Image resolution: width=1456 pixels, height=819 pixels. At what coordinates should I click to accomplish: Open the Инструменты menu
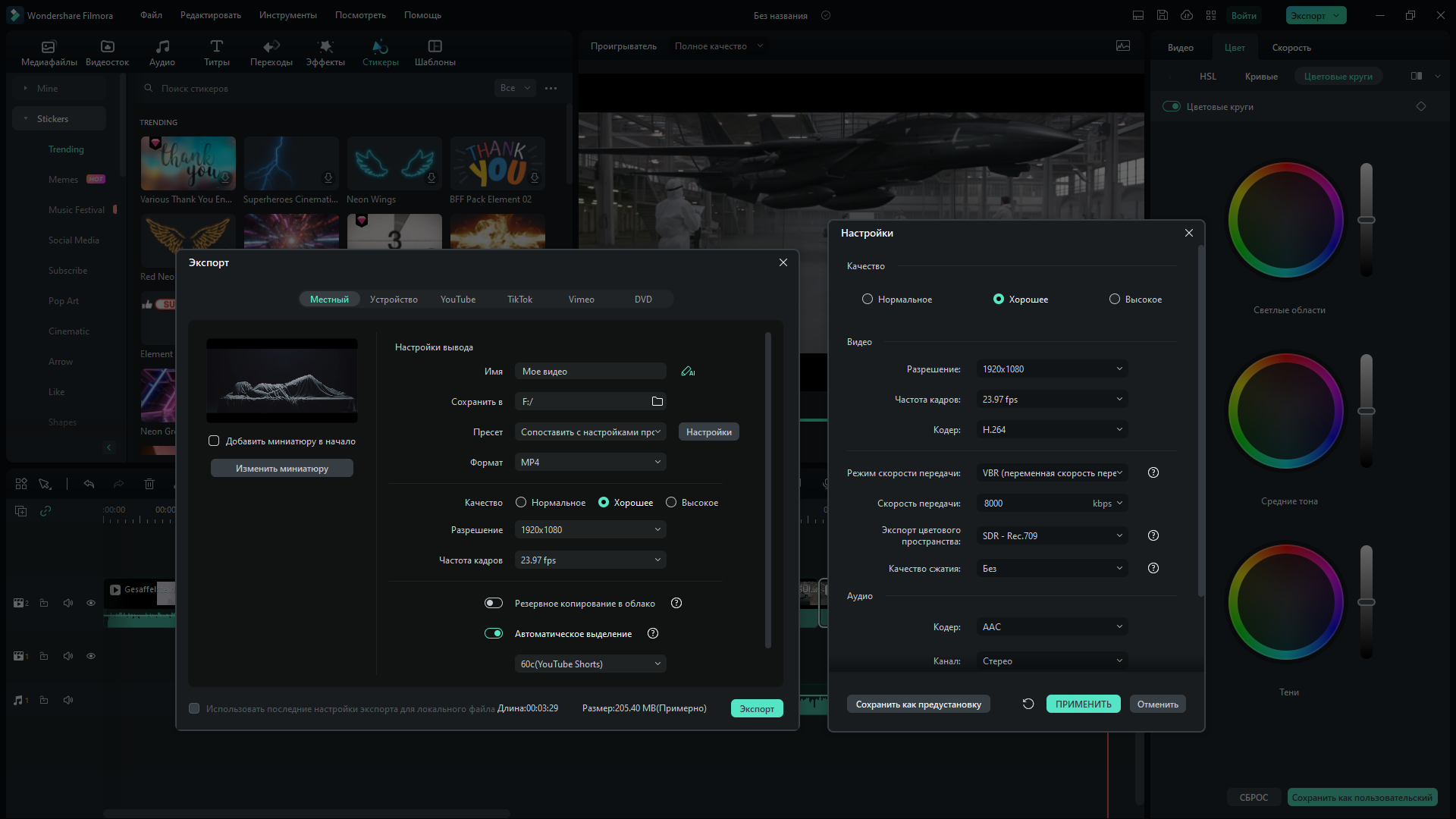click(288, 15)
